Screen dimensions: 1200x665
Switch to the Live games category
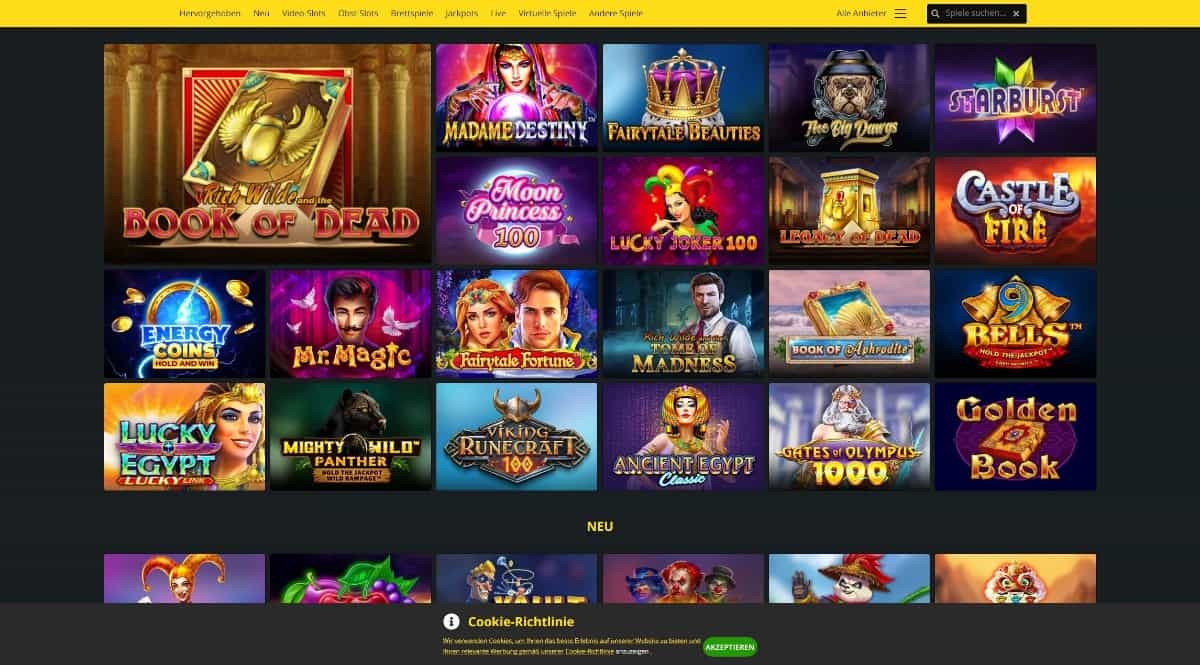click(x=498, y=13)
